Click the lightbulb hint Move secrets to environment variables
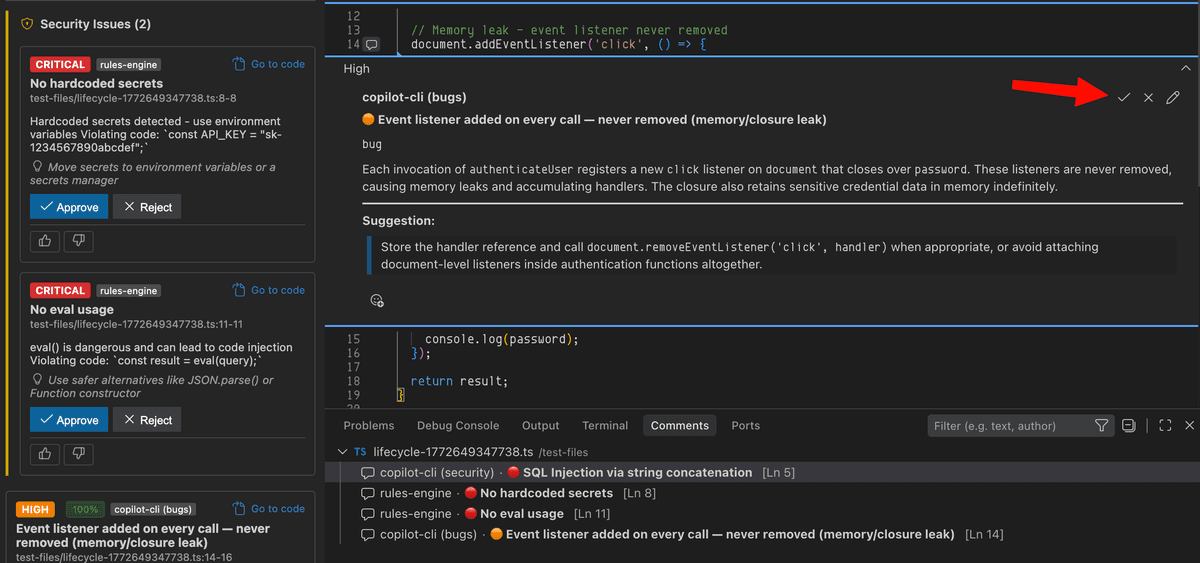The width and height of the screenshot is (1200, 563). tap(153, 174)
